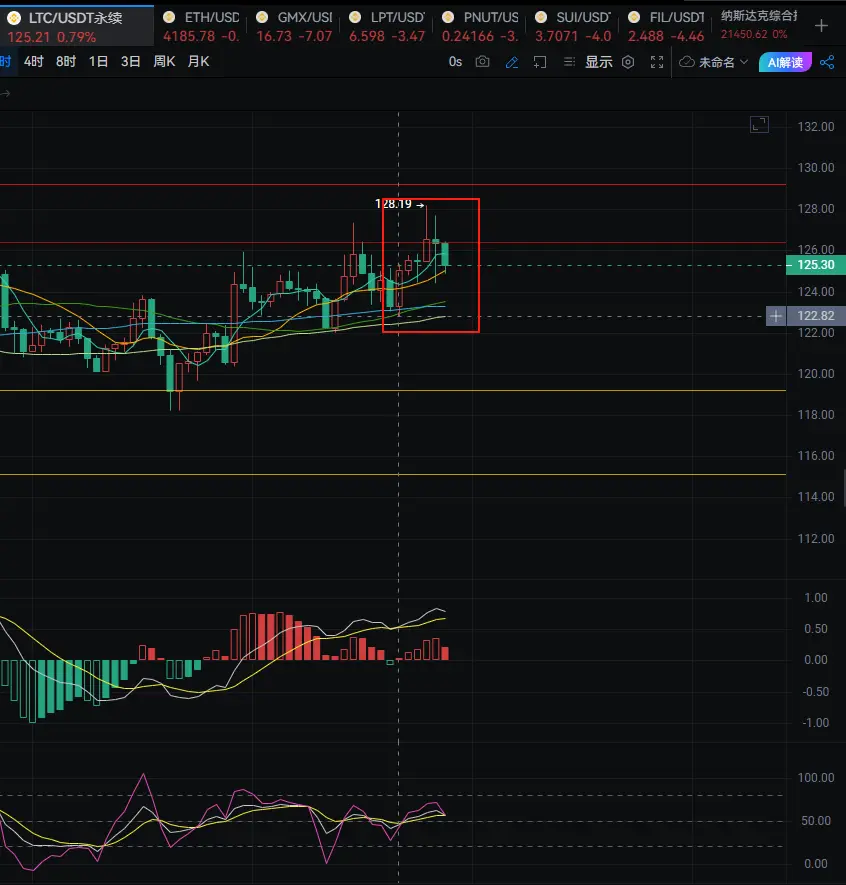The image size is (846, 885).
Task: Expand the price chart pane icon
Action: click(x=760, y=124)
